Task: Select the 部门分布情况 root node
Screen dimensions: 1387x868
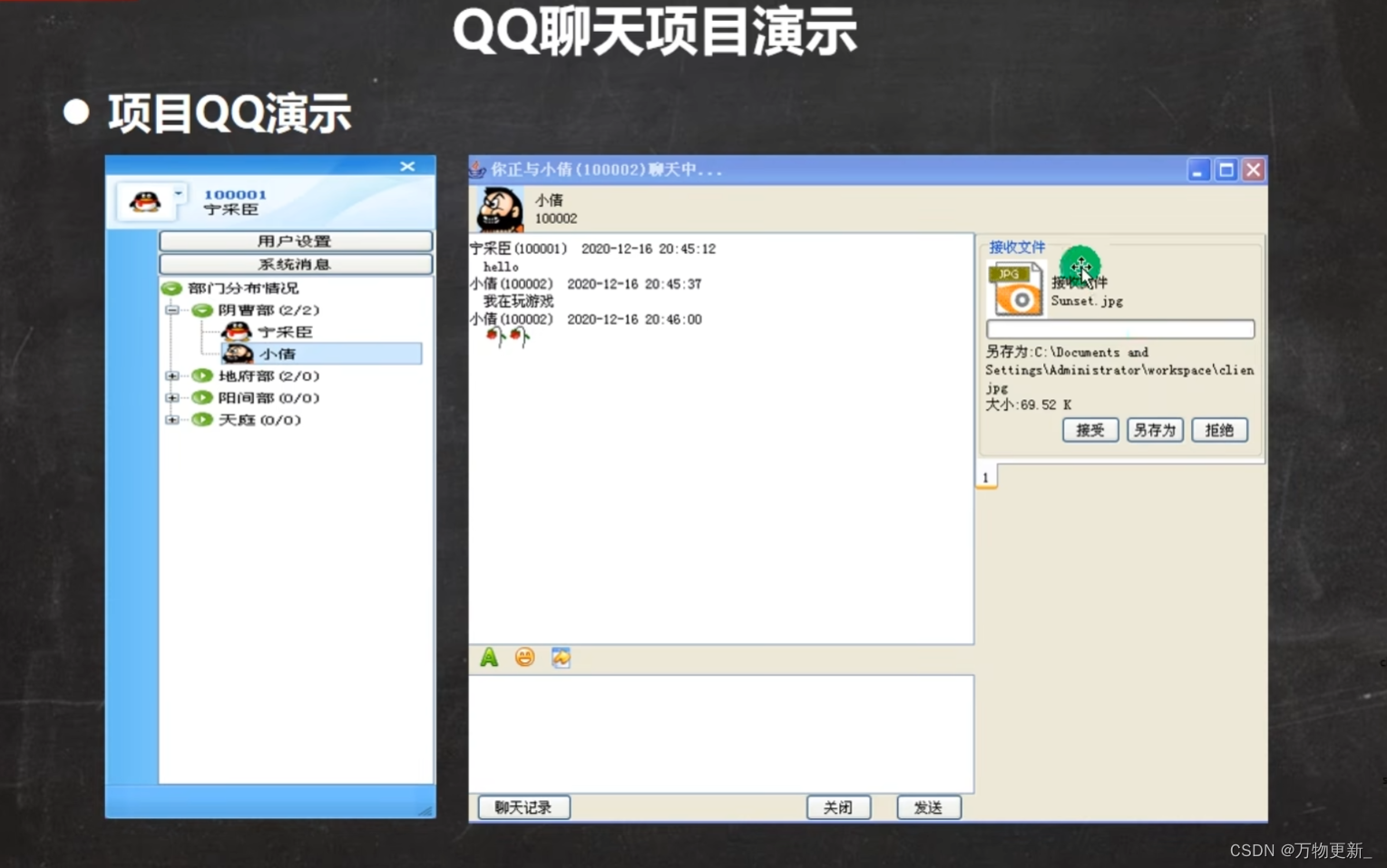Action: [x=243, y=288]
